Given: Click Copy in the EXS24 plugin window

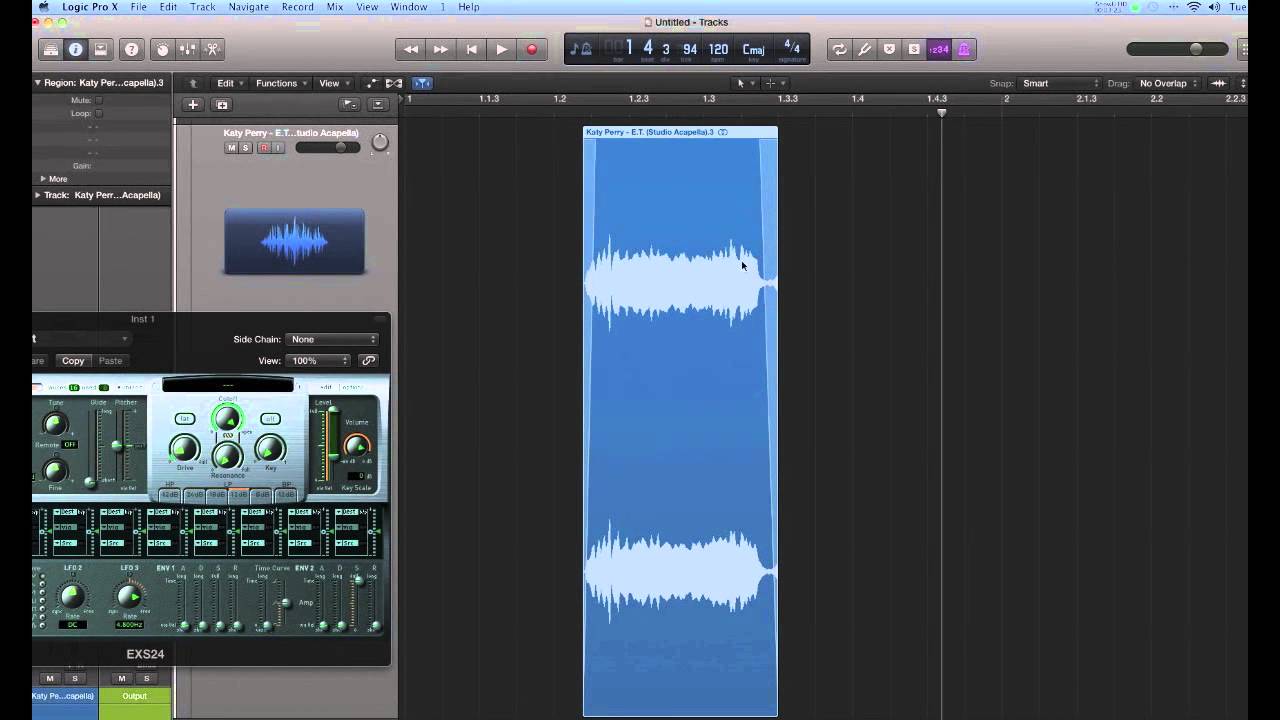Looking at the screenshot, I should 73,361.
